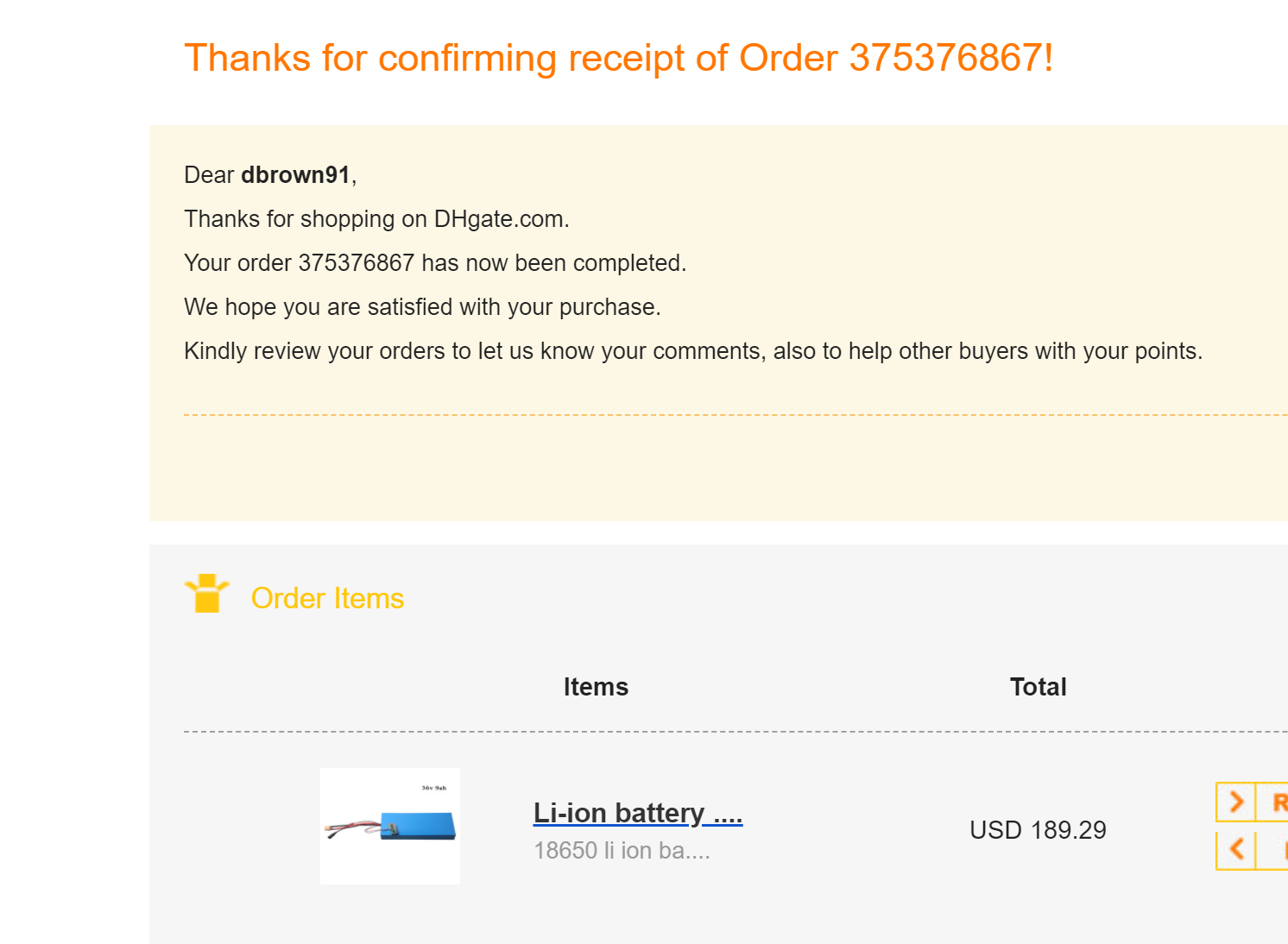This screenshot has height=944, width=1288.
Task: Click the orange 'Thanks for confirming receipt' heading
Action: (618, 59)
